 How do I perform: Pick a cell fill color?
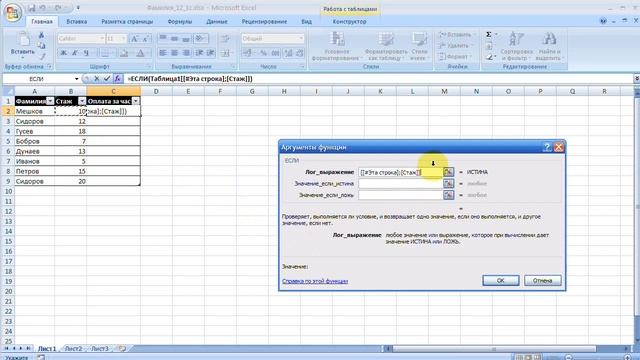(124, 53)
